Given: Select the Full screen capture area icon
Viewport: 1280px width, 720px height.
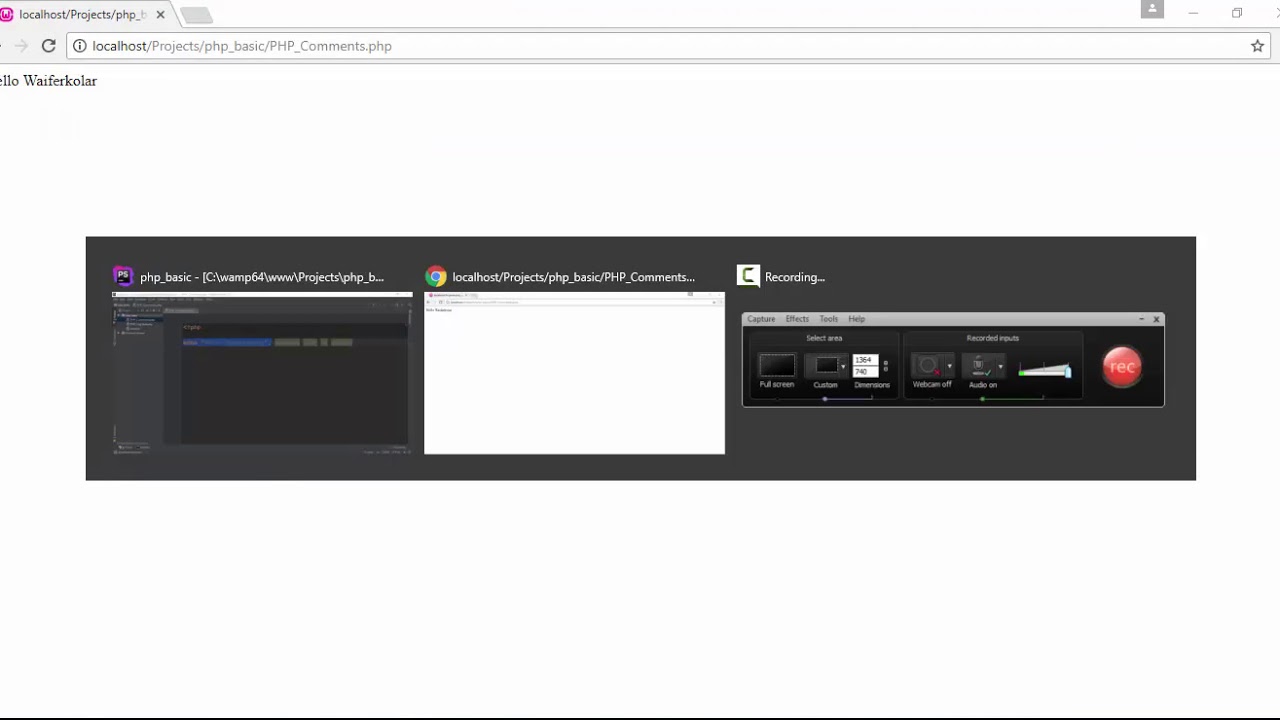Looking at the screenshot, I should click(776, 366).
